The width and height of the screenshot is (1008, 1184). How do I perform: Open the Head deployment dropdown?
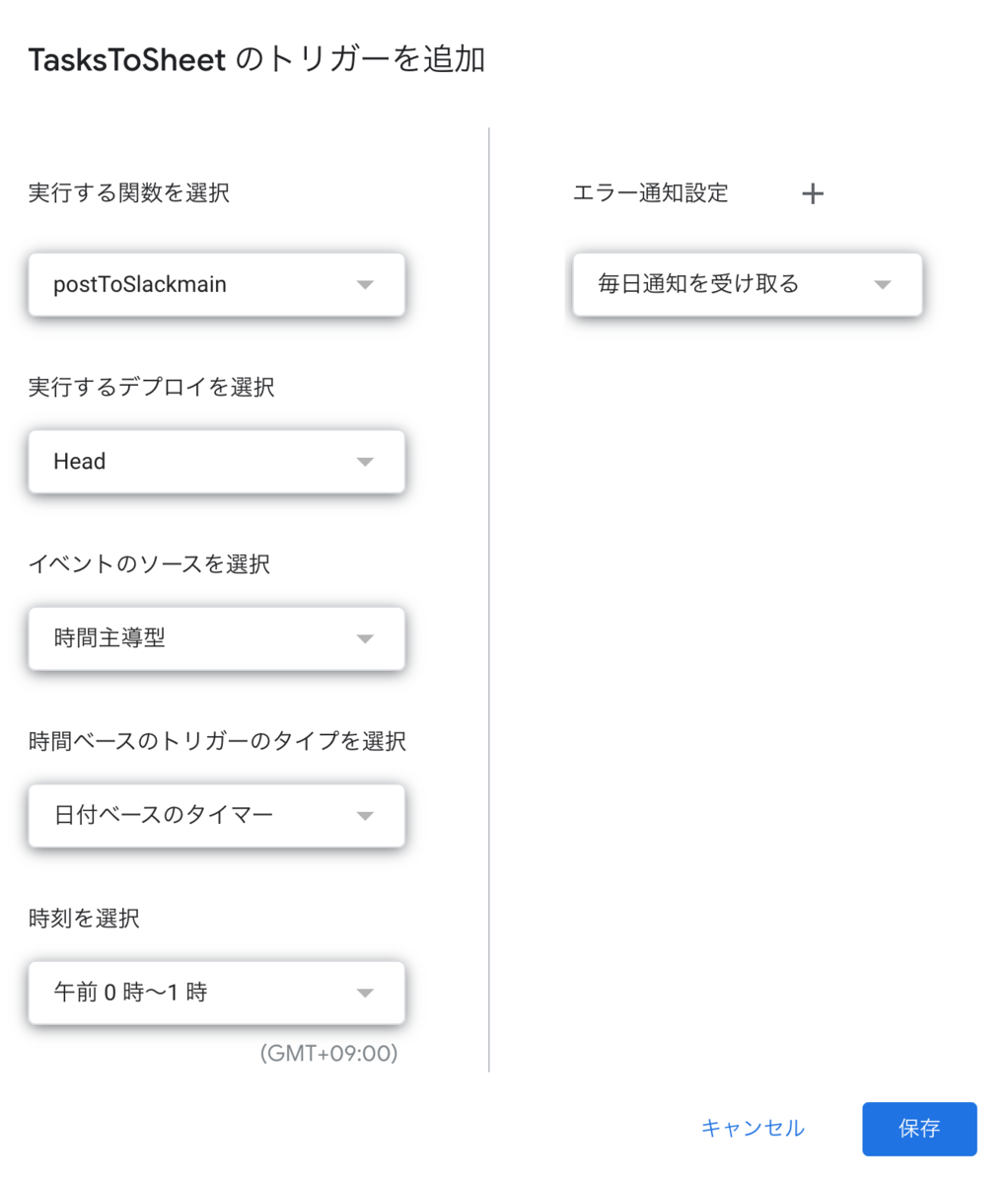tap(217, 462)
